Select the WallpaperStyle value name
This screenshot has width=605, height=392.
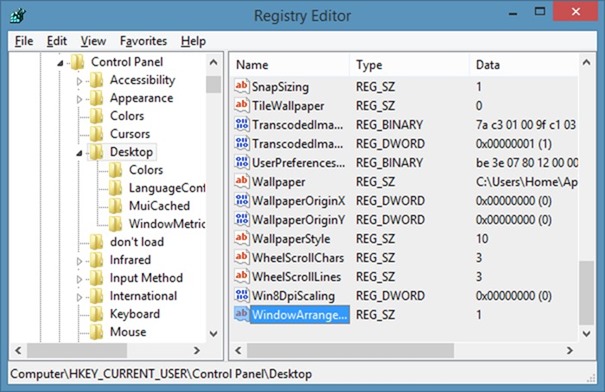(291, 238)
